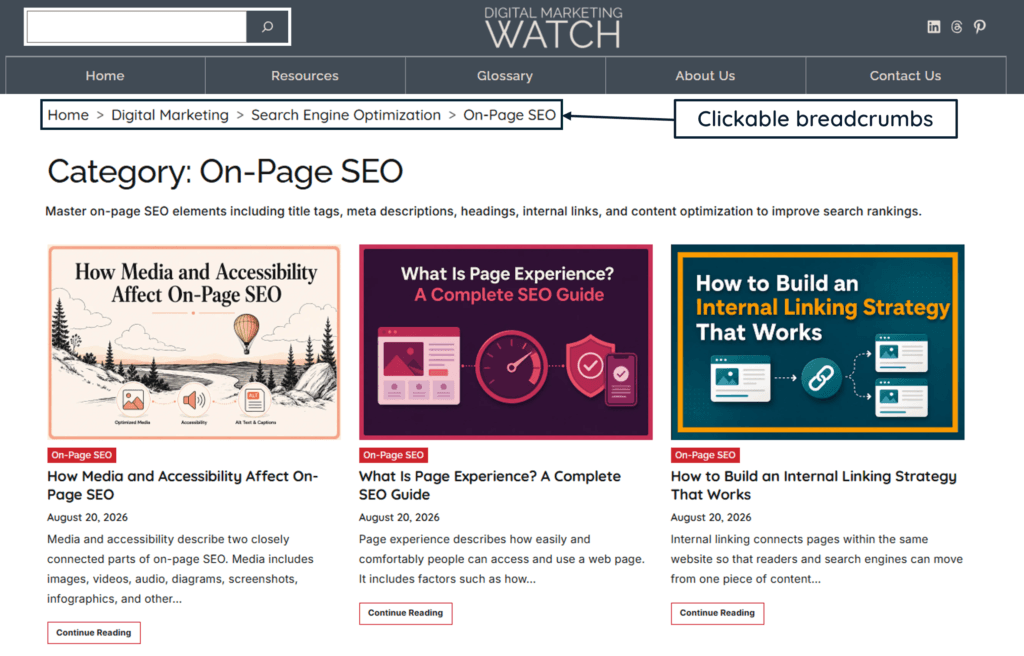The image size is (1024, 656).
Task: Click On-Page SEO breadcrumb item
Action: pos(509,115)
